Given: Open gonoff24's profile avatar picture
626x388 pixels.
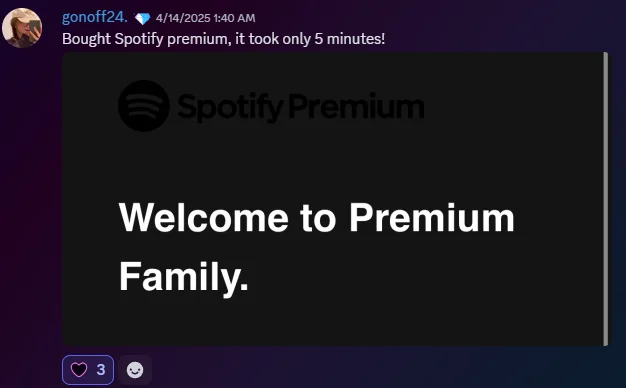Looking at the screenshot, I should pos(22,28).
